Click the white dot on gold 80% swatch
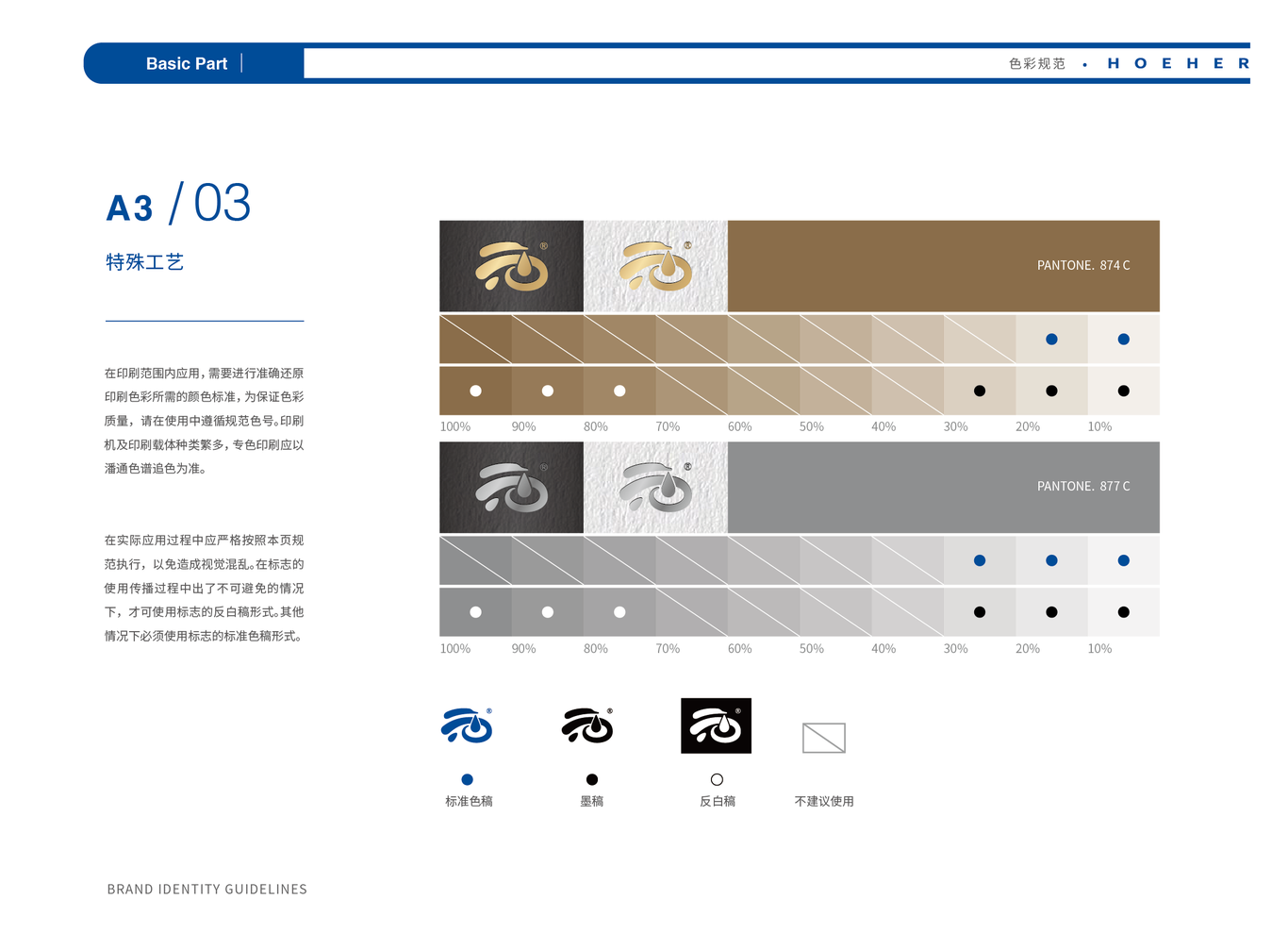This screenshot has height=949, width=1288. point(619,391)
